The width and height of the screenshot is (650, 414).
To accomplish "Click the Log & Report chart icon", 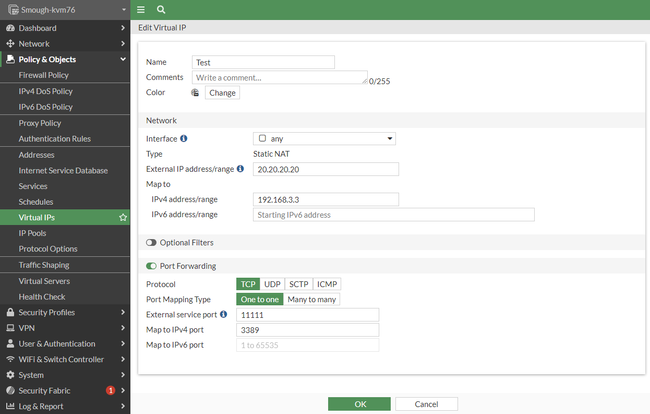I will click(10, 406).
